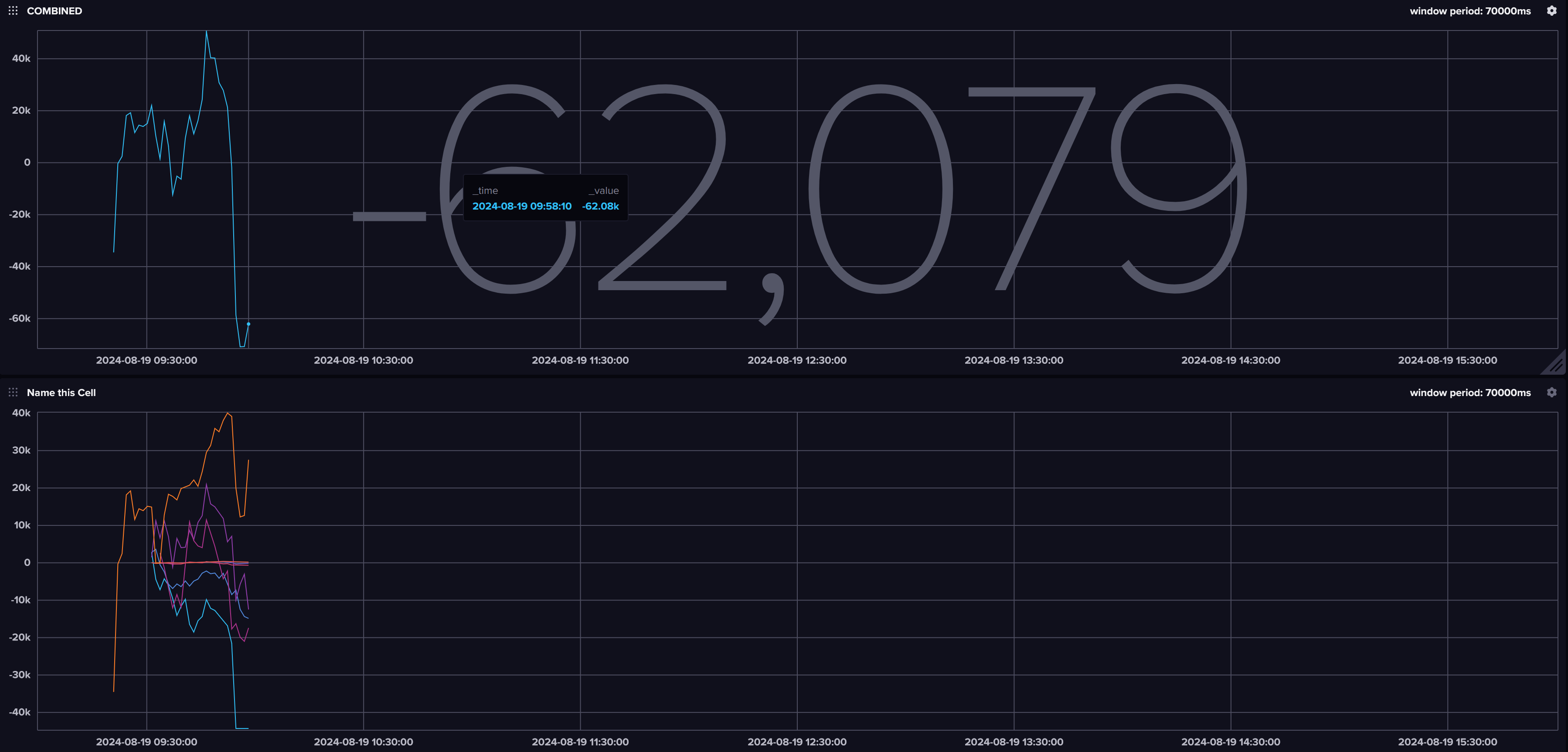Image resolution: width=1568 pixels, height=752 pixels.
Task: Click 10:30:00 x-axis label in COMBINED chart
Action: pos(364,360)
